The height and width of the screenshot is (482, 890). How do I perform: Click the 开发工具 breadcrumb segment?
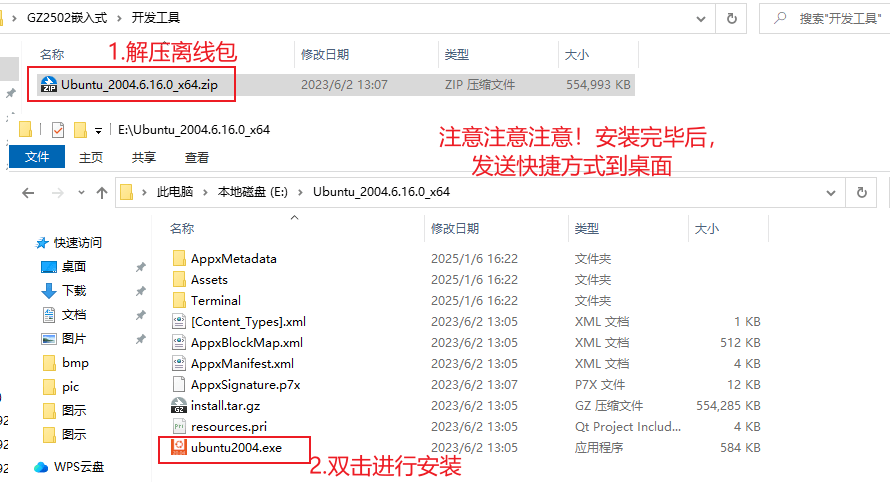(x=156, y=18)
